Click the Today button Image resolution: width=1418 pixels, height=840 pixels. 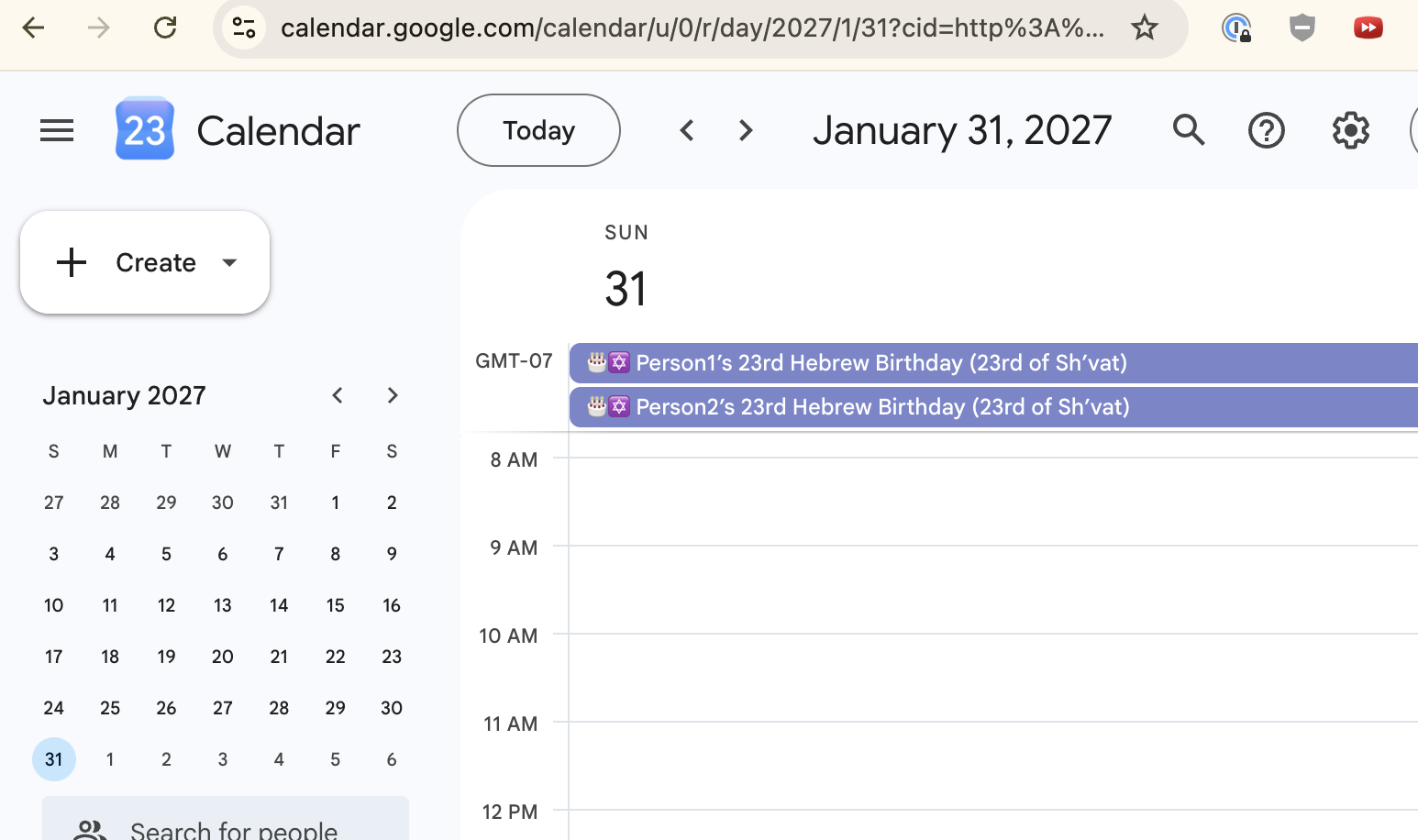(x=538, y=130)
